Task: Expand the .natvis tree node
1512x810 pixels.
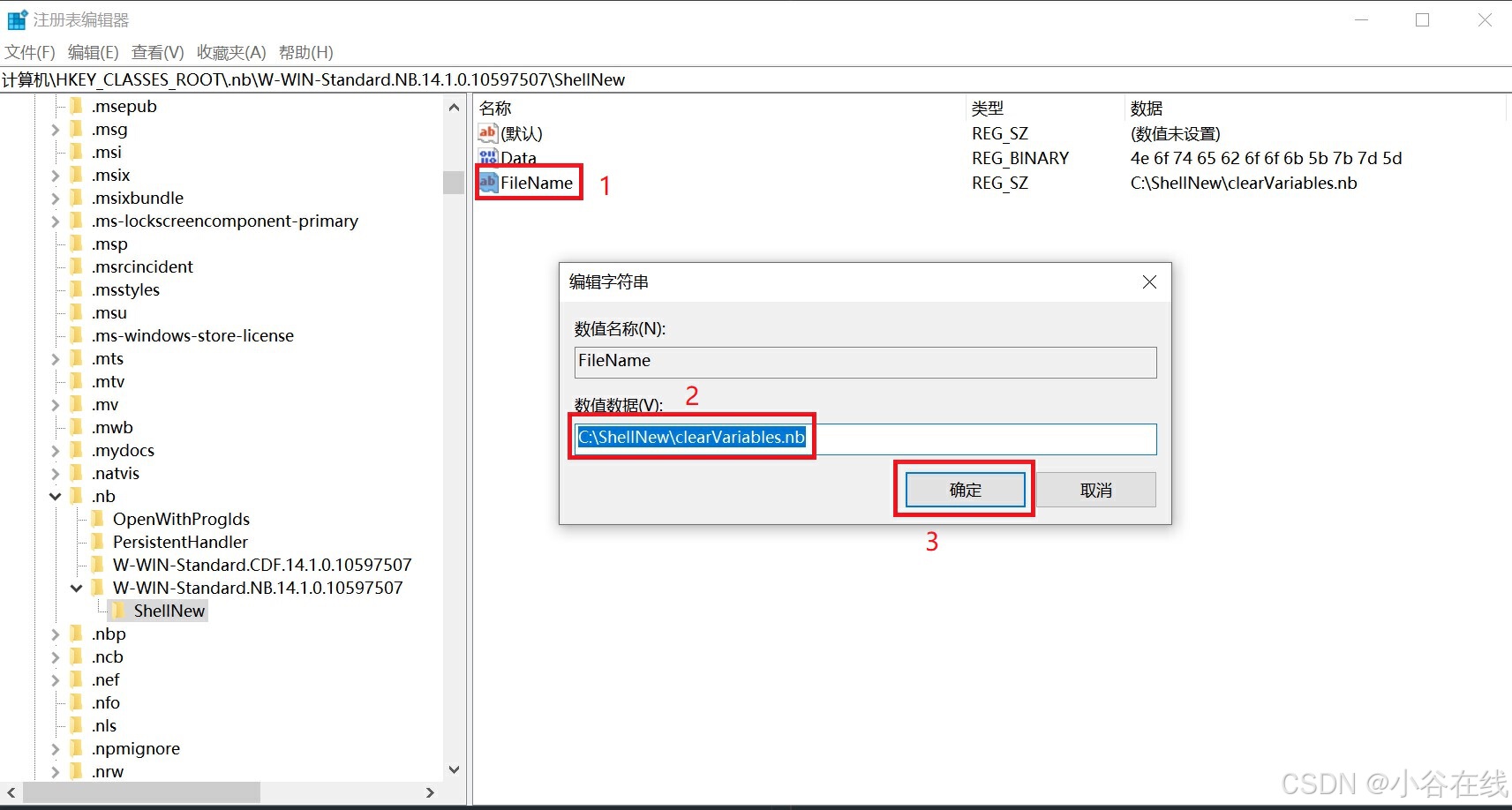Action: click(x=56, y=474)
